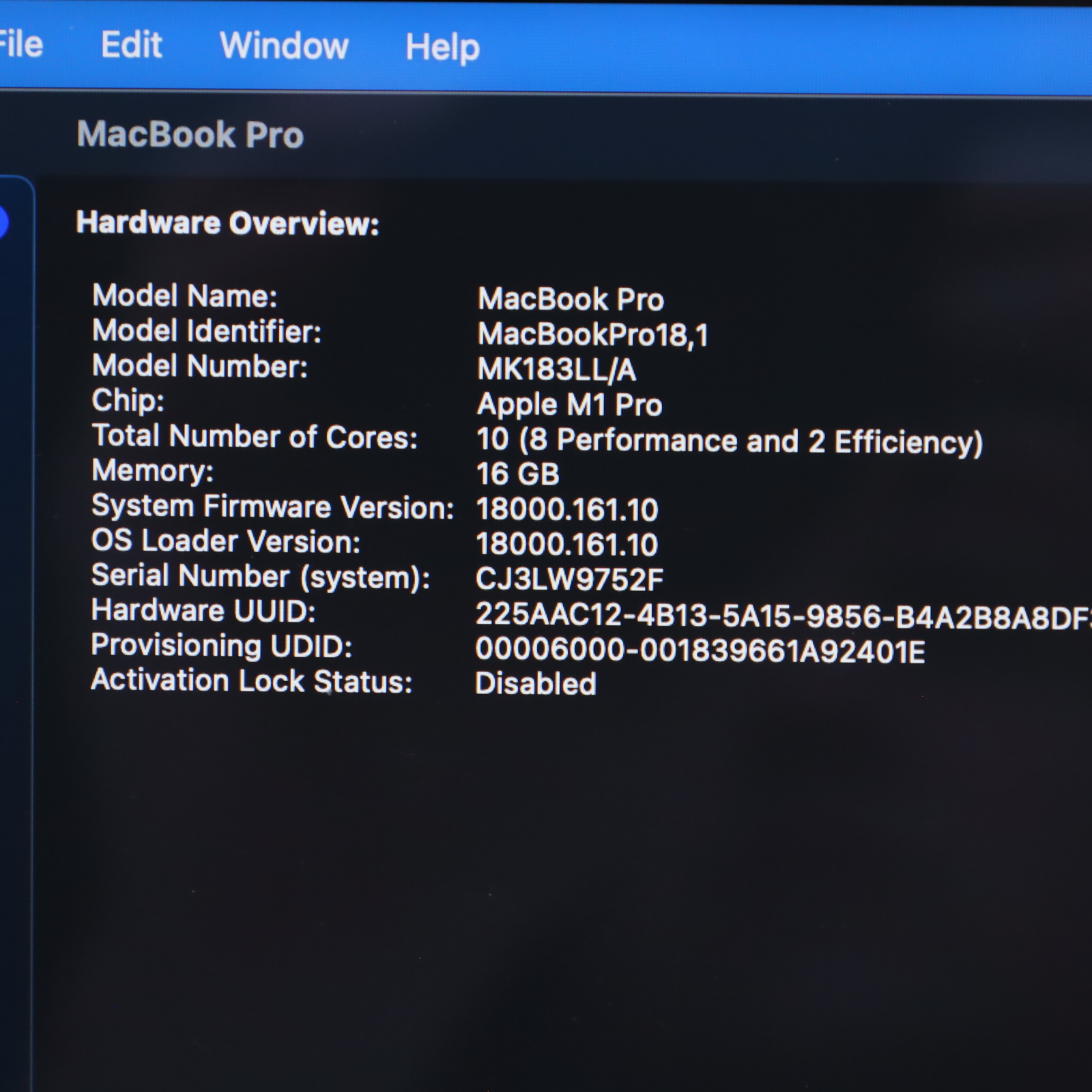Open the File menu
Viewport: 1092px width, 1092px height.
(x=21, y=45)
